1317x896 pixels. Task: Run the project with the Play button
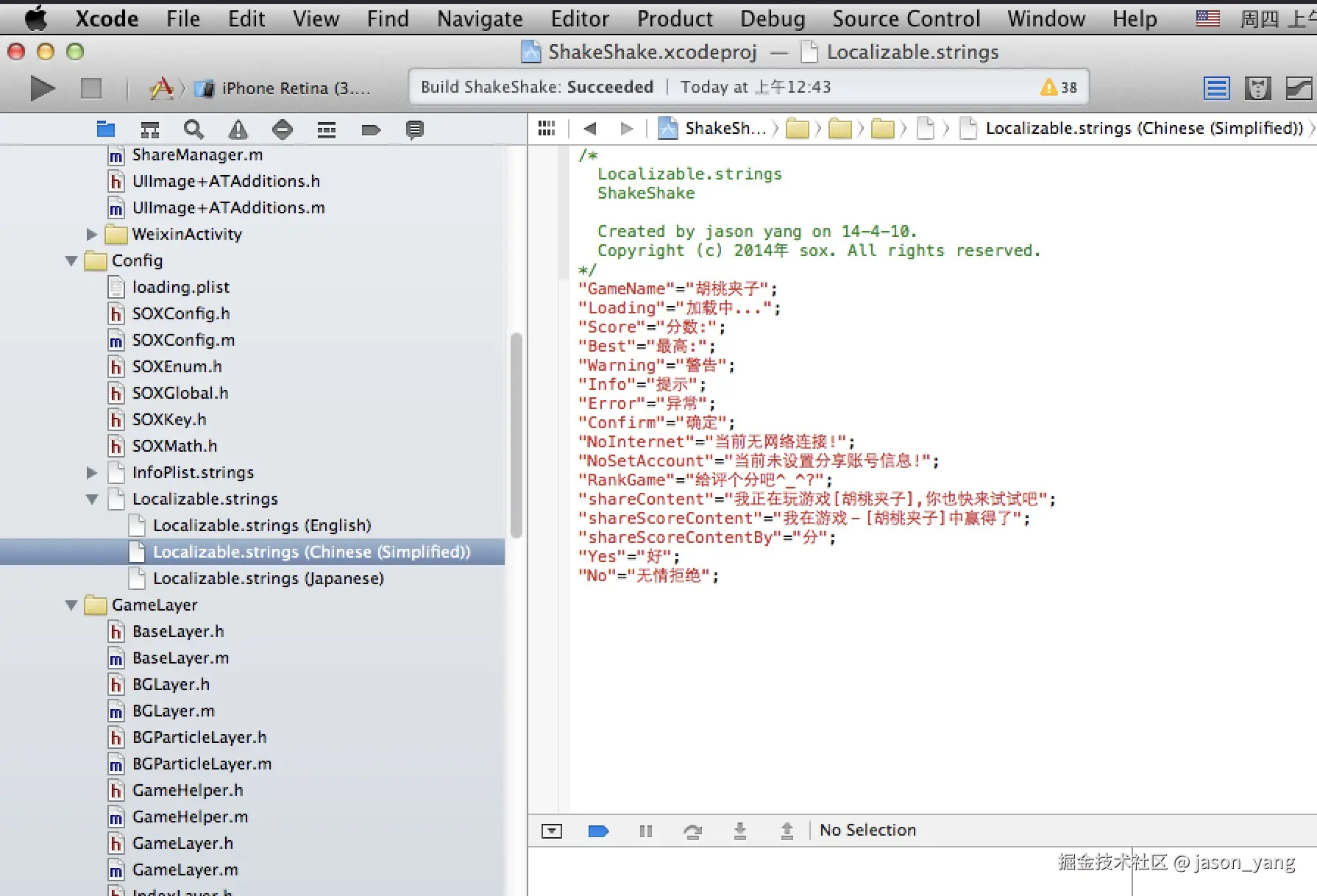click(42, 88)
